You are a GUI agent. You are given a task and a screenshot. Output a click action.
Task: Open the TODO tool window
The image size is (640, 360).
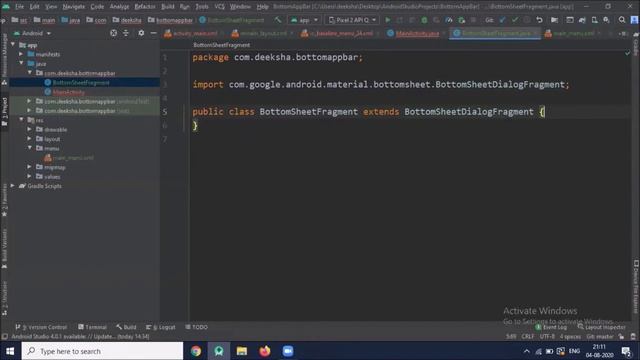[x=196, y=327]
